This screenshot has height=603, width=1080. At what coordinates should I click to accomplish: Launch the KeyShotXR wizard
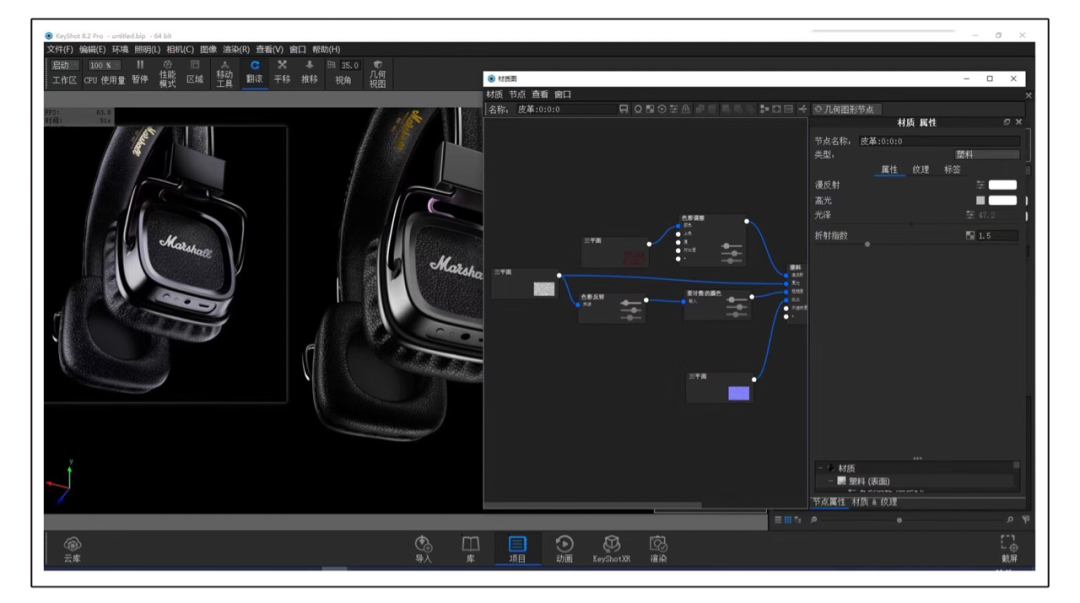coord(611,549)
